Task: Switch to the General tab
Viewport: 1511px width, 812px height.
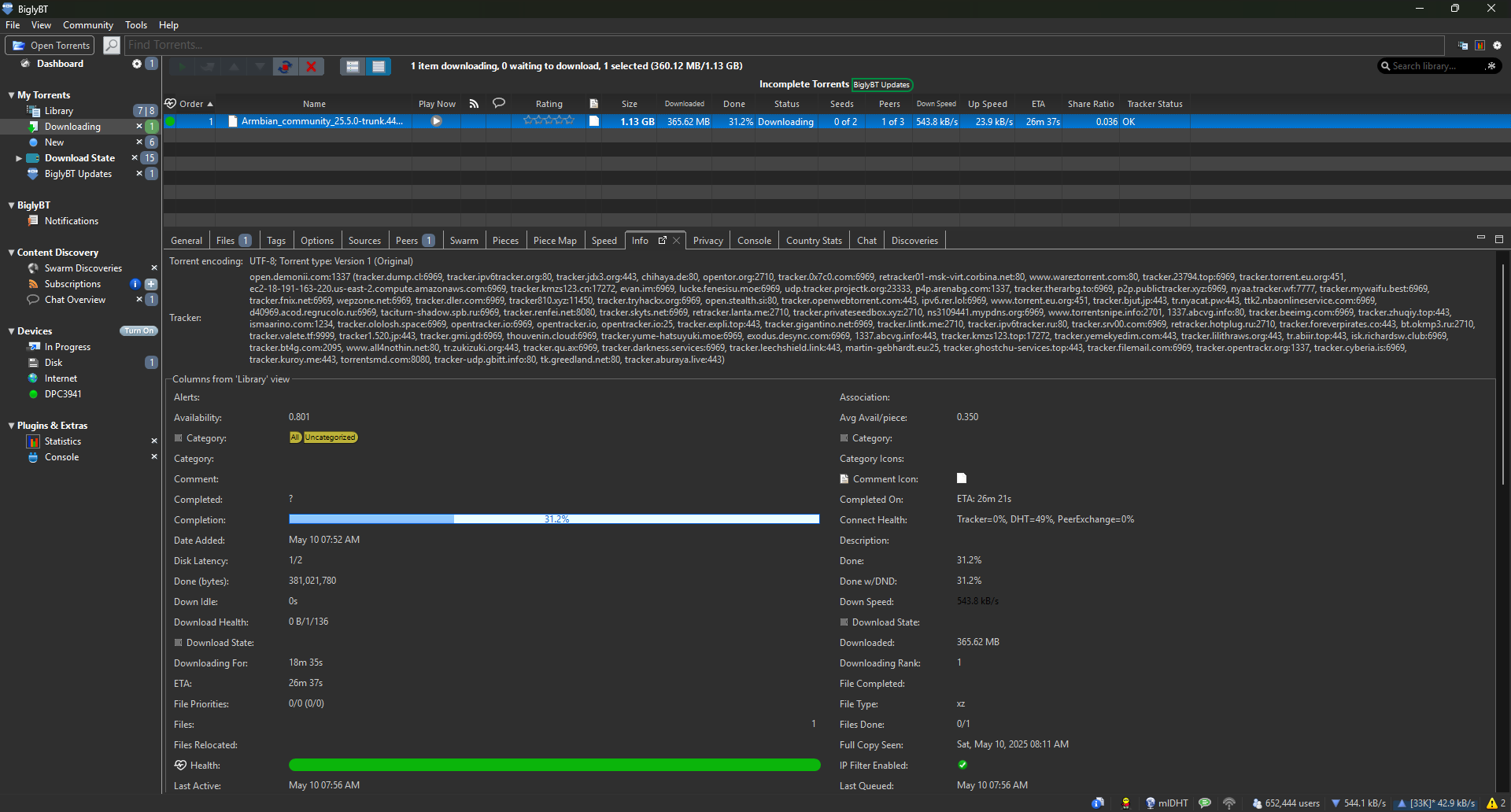Action: point(187,241)
